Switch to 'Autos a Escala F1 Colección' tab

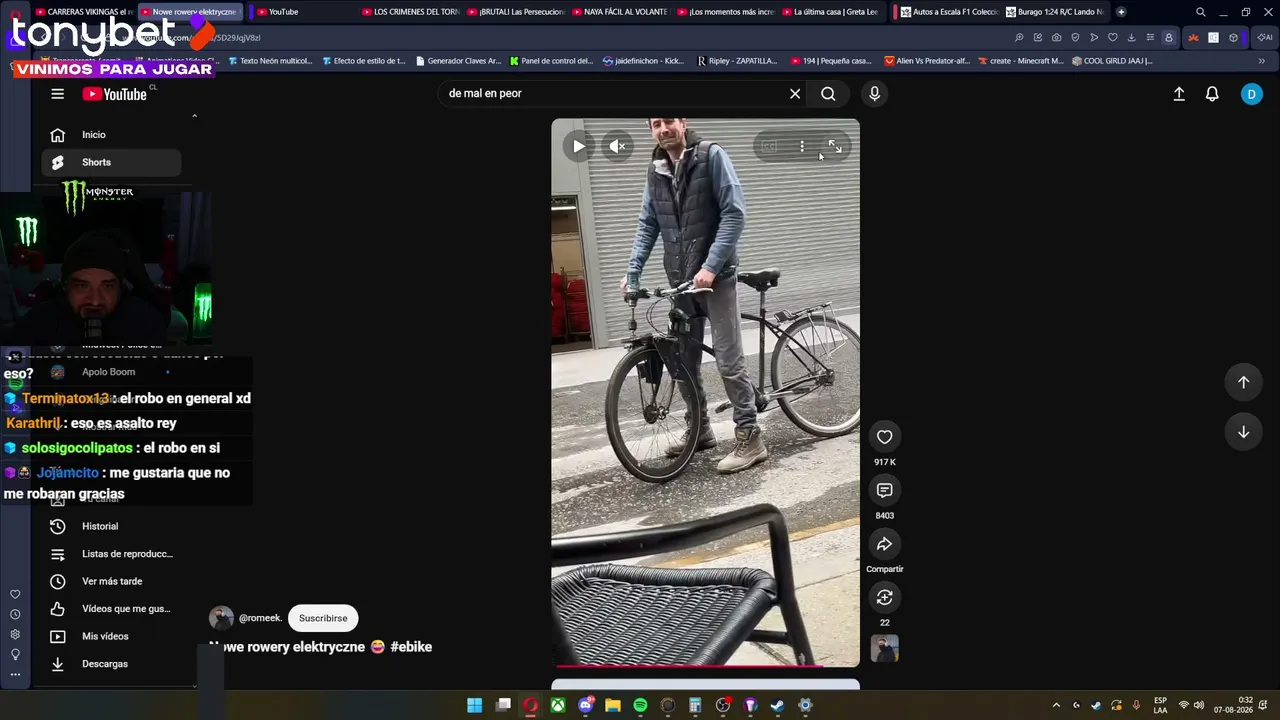(948, 12)
